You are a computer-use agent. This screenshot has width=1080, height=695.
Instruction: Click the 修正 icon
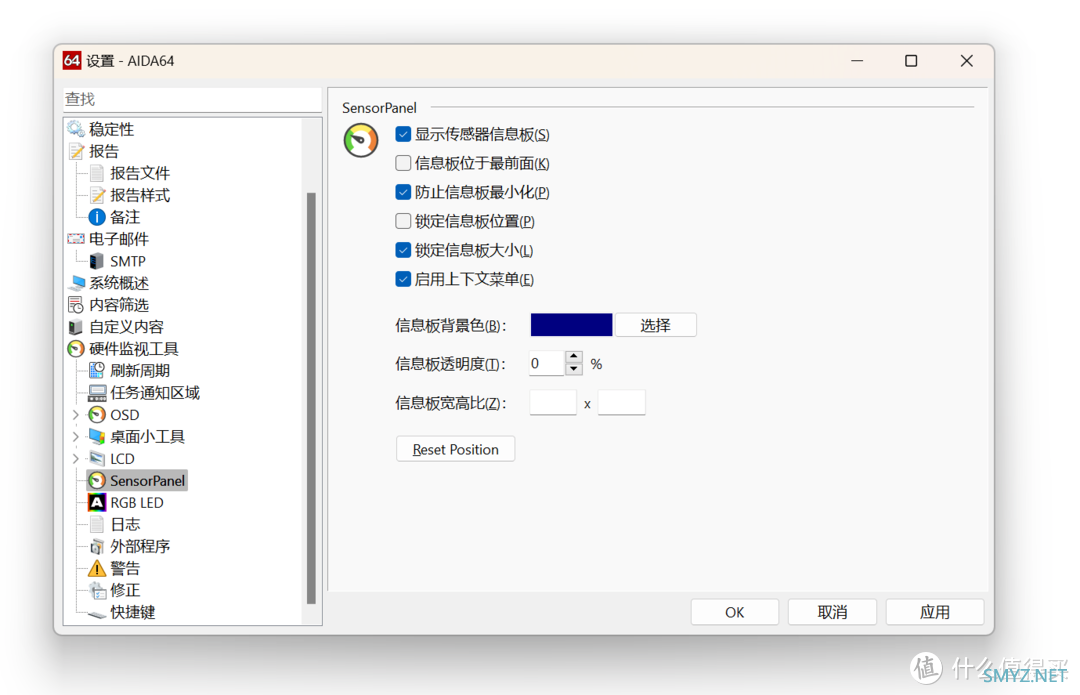[97, 590]
